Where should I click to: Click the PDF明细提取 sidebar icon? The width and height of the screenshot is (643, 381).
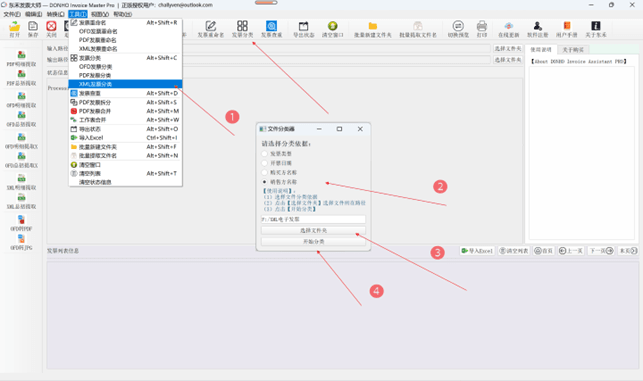pos(21,55)
